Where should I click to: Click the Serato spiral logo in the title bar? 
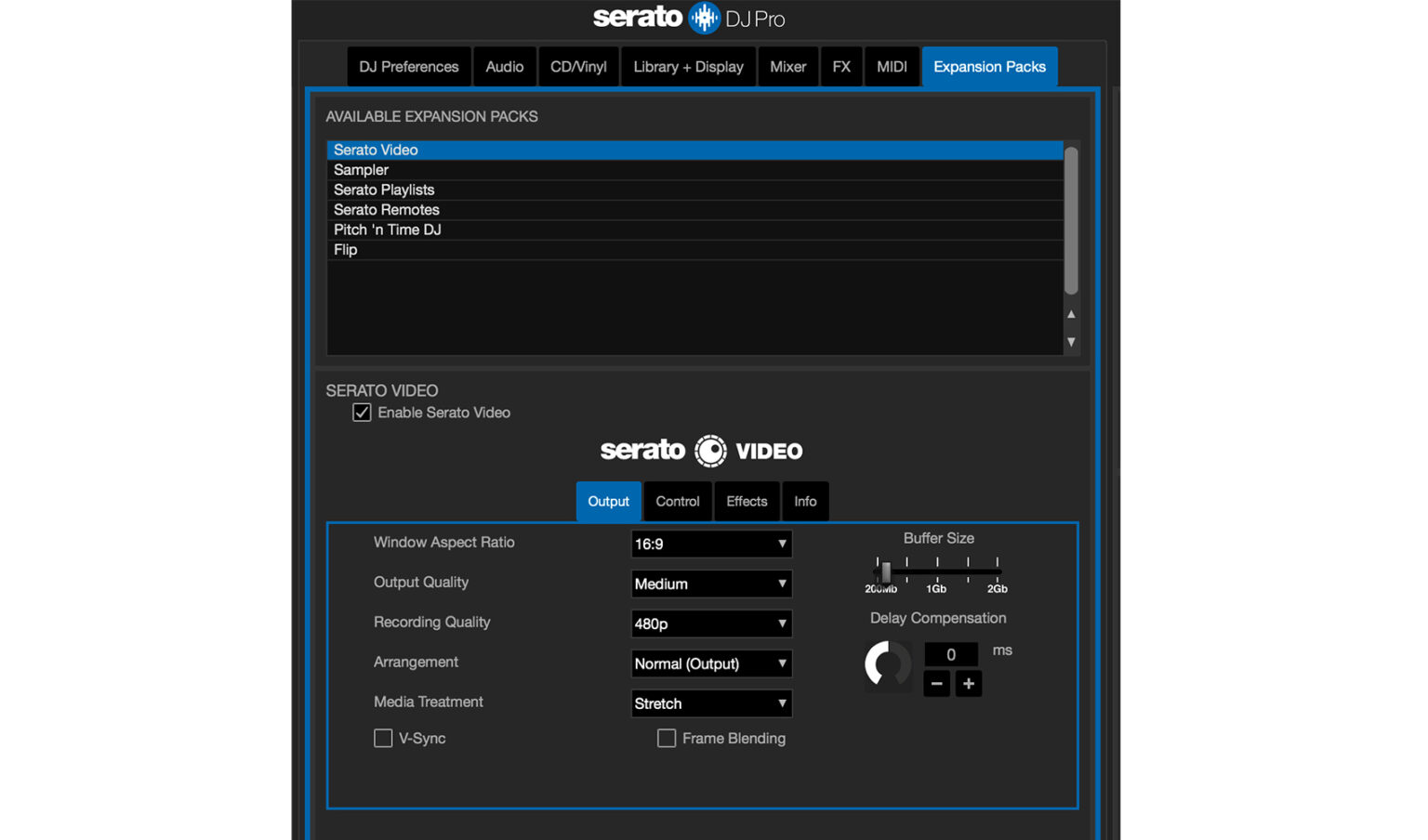(x=704, y=18)
